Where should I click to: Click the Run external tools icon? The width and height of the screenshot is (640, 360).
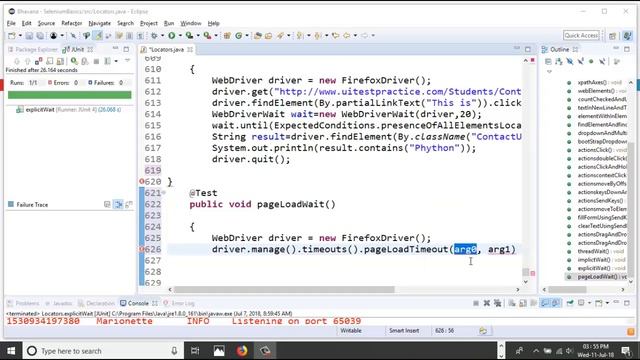pos(207,36)
